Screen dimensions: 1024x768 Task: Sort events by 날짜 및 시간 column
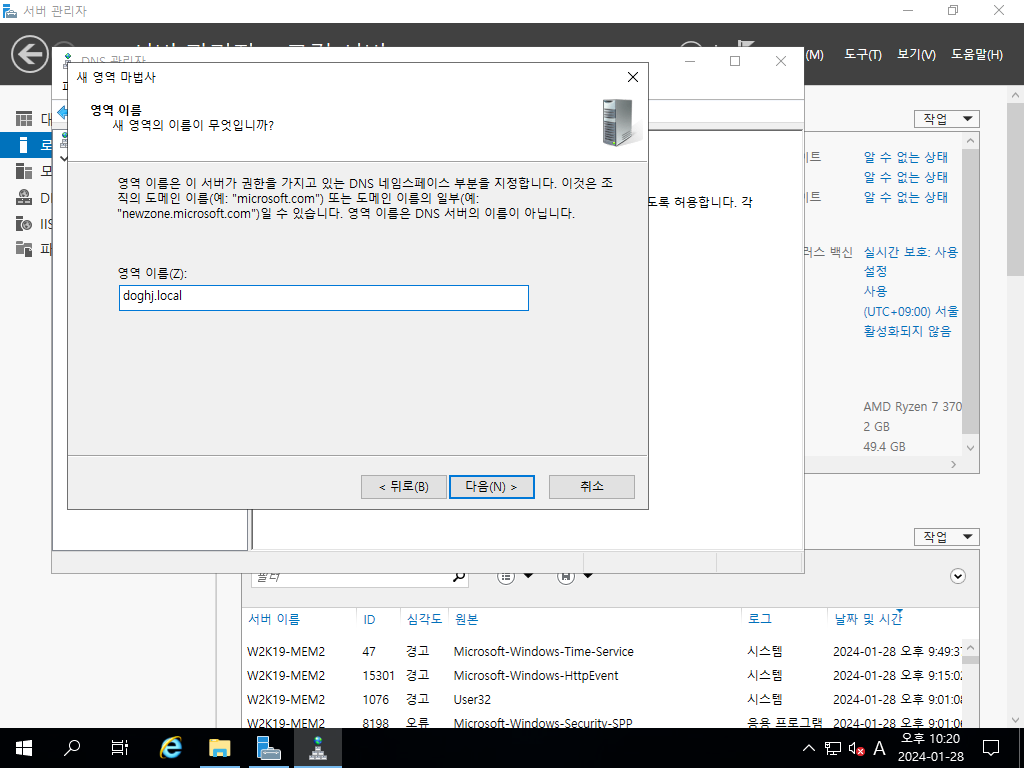pyautogui.click(x=868, y=619)
